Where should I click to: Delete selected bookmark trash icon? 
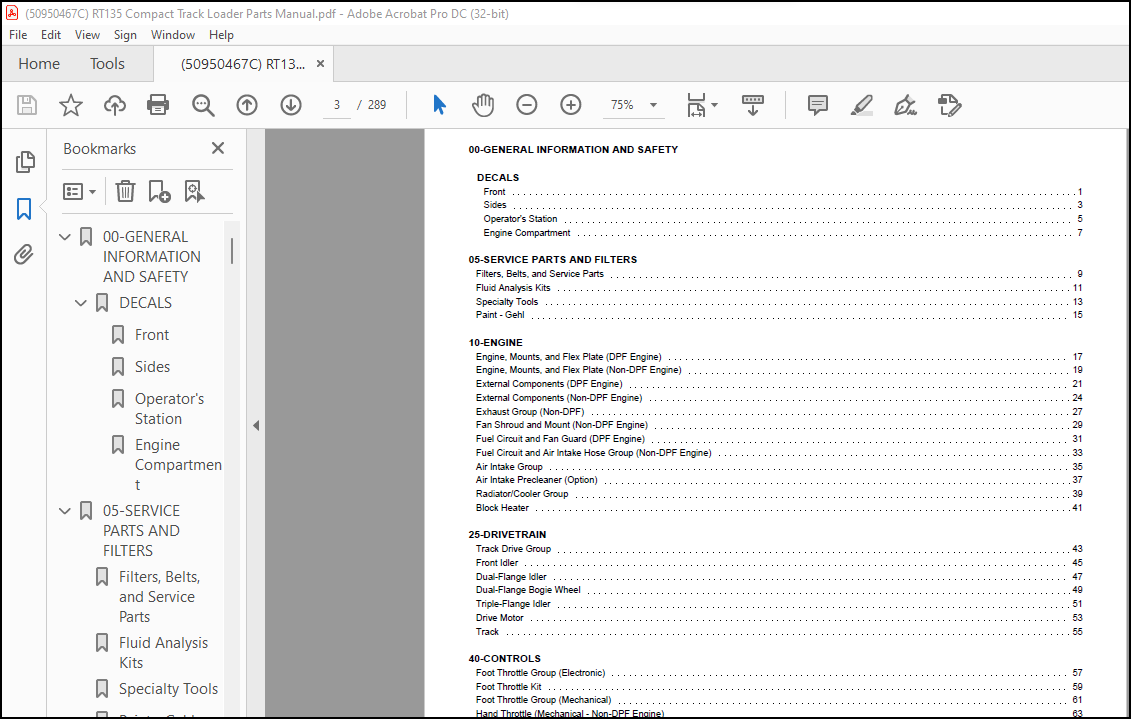(x=125, y=191)
